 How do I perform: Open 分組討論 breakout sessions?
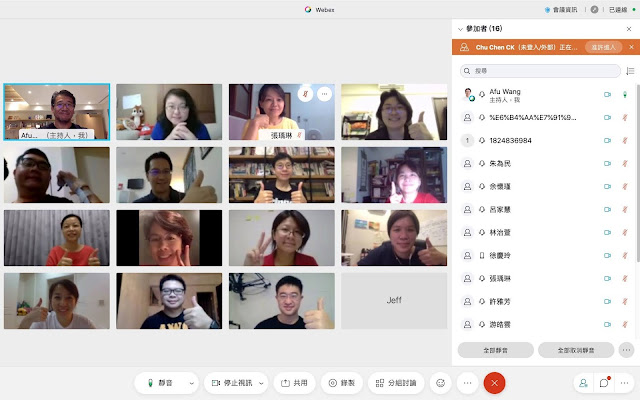point(396,383)
